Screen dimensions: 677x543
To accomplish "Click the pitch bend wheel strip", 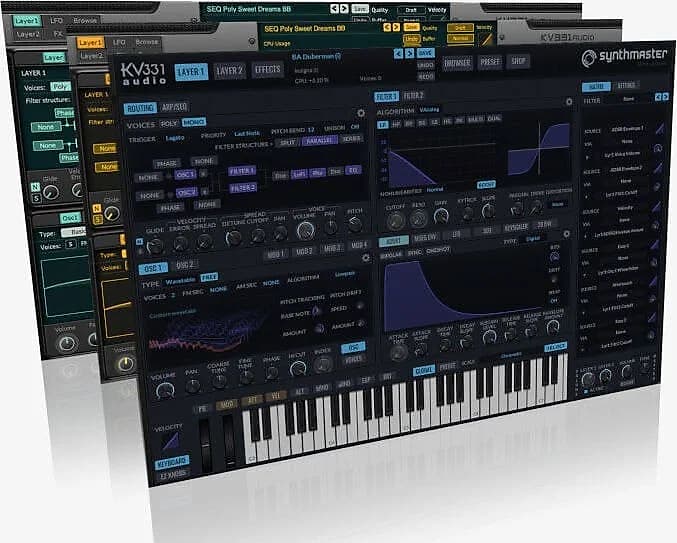I will coord(205,445).
